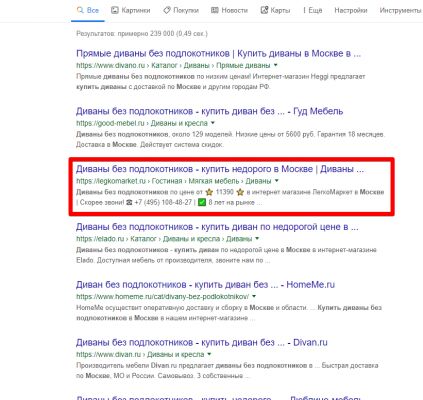This screenshot has width=423, height=400.
Task: Switch to the 'Картинки' tab
Action: pyautogui.click(x=131, y=10)
